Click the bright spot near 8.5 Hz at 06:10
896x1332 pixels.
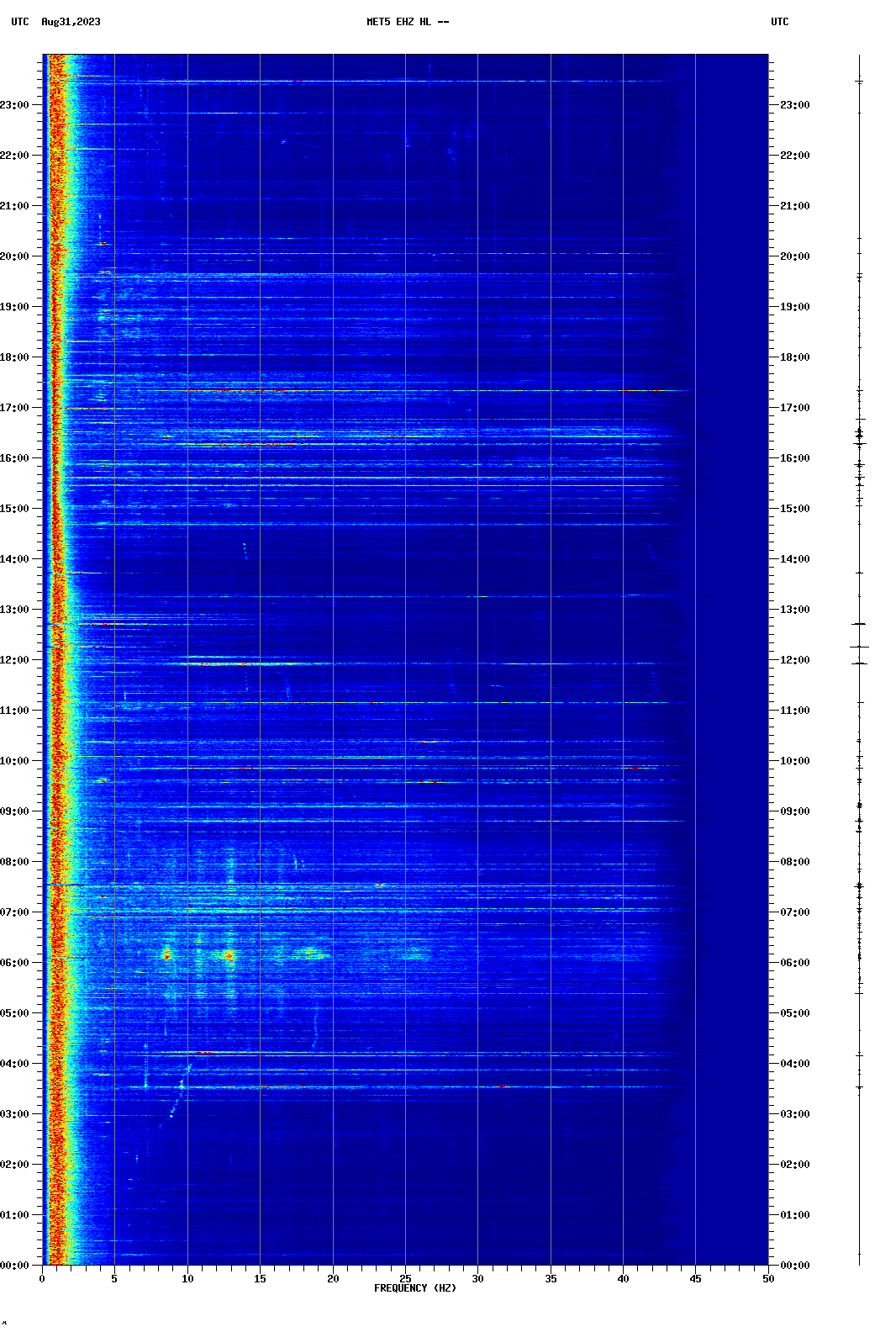pos(166,954)
